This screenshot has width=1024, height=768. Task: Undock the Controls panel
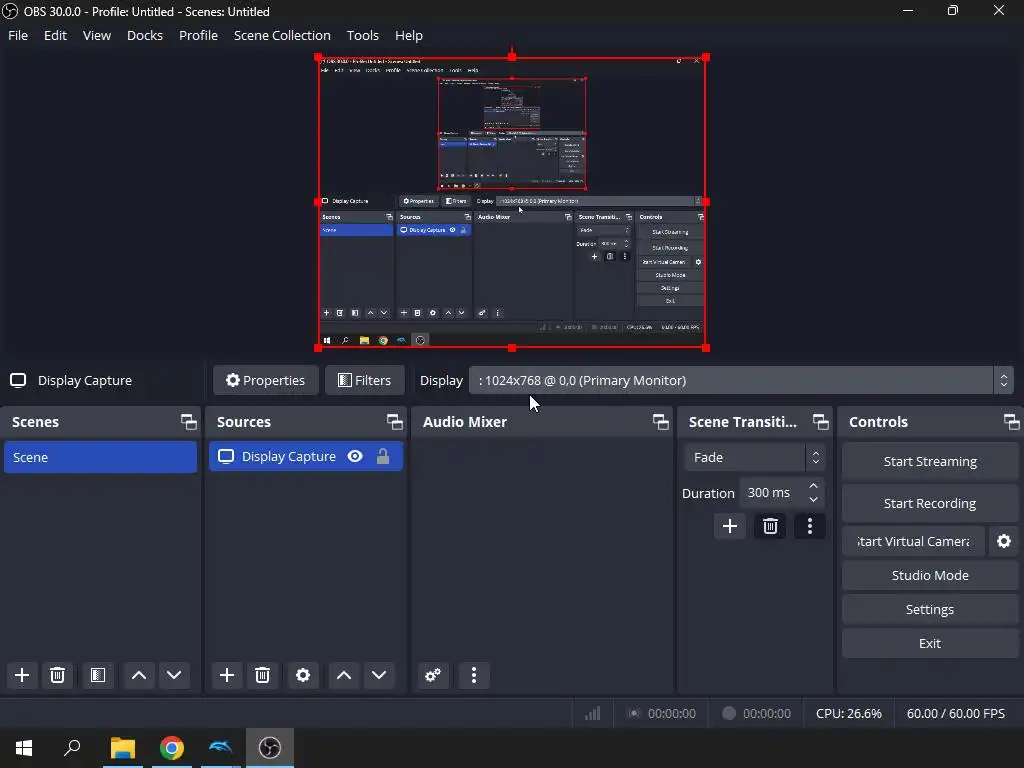point(1012,422)
